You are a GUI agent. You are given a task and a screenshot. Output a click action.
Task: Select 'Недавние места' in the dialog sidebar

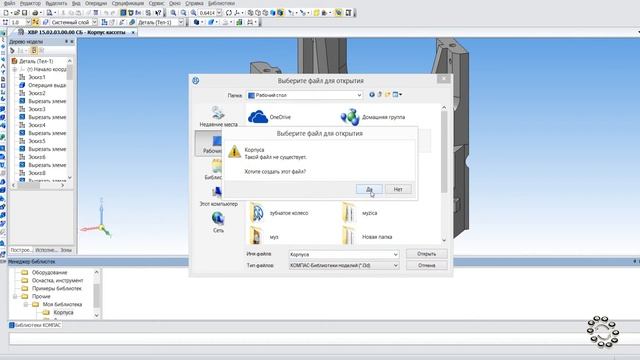(218, 117)
